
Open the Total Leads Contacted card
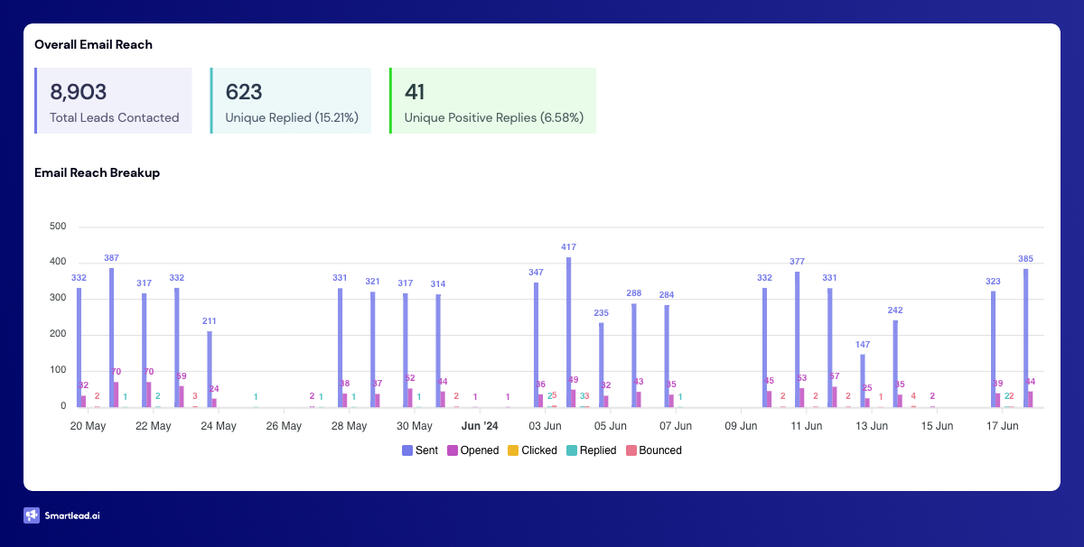[113, 101]
